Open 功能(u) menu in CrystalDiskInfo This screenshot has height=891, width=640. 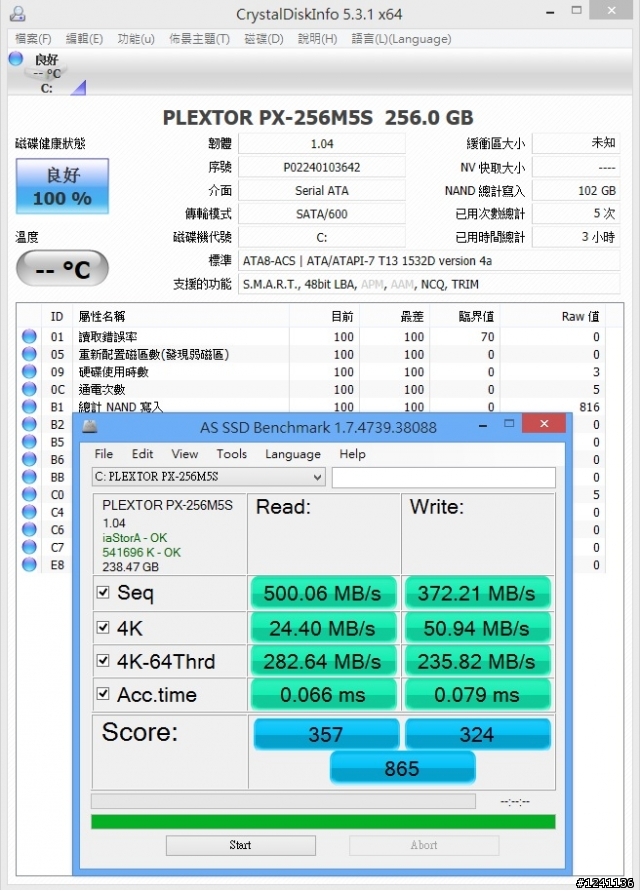[136, 39]
